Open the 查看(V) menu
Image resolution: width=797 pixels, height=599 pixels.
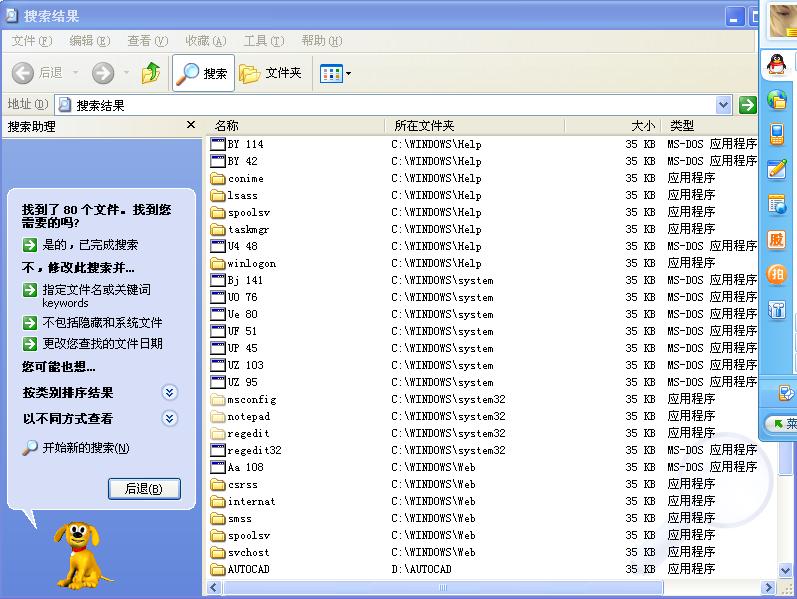[147, 41]
